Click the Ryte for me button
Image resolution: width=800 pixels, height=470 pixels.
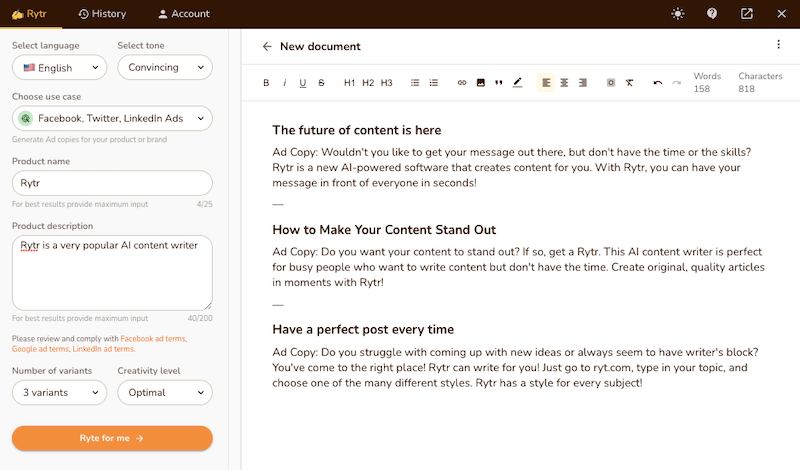click(x=112, y=438)
